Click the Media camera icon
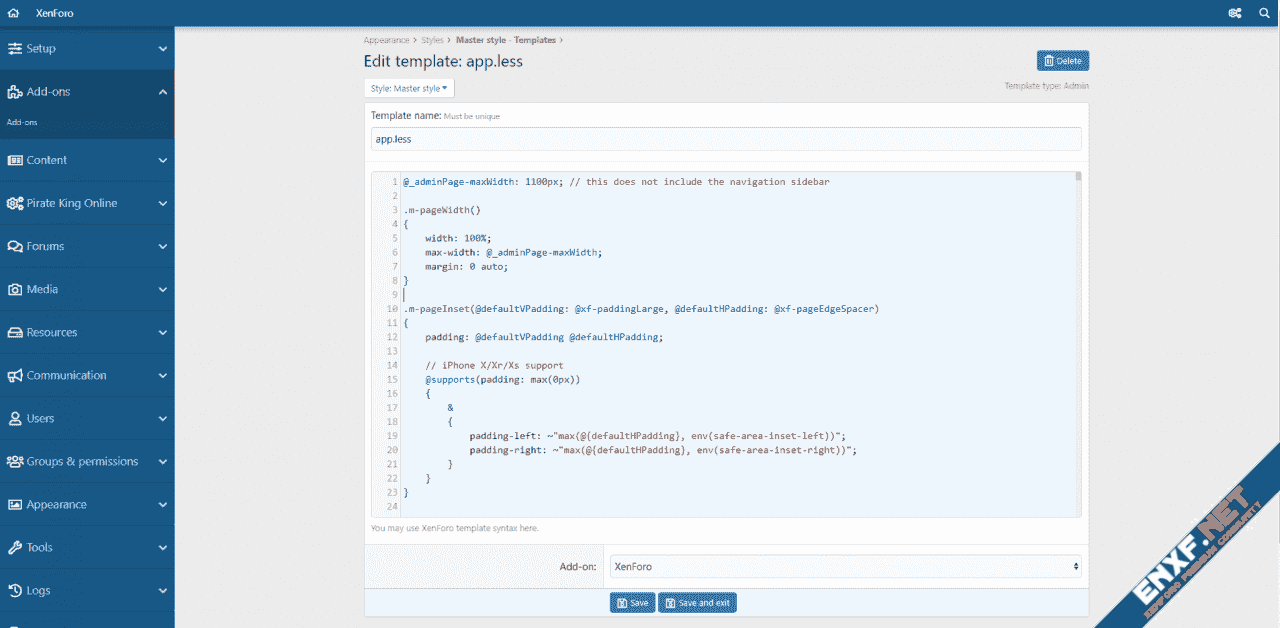 tap(15, 289)
